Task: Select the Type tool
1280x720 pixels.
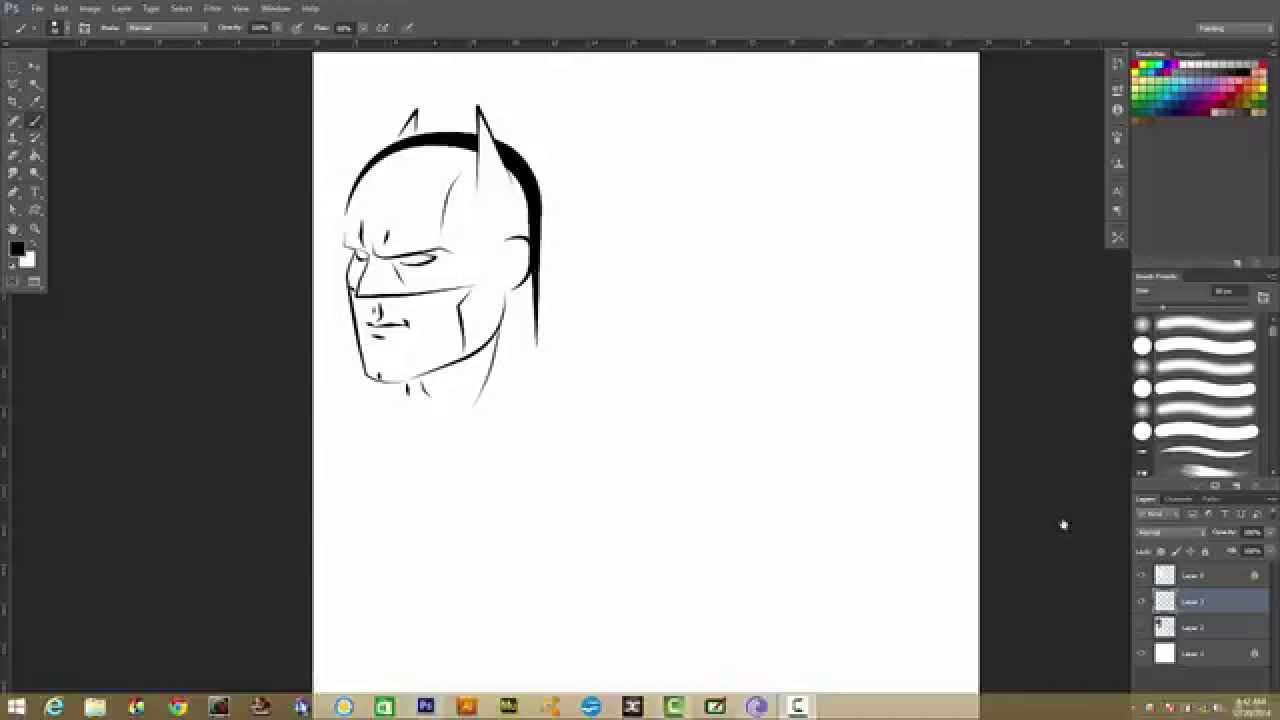Action: tap(35, 192)
